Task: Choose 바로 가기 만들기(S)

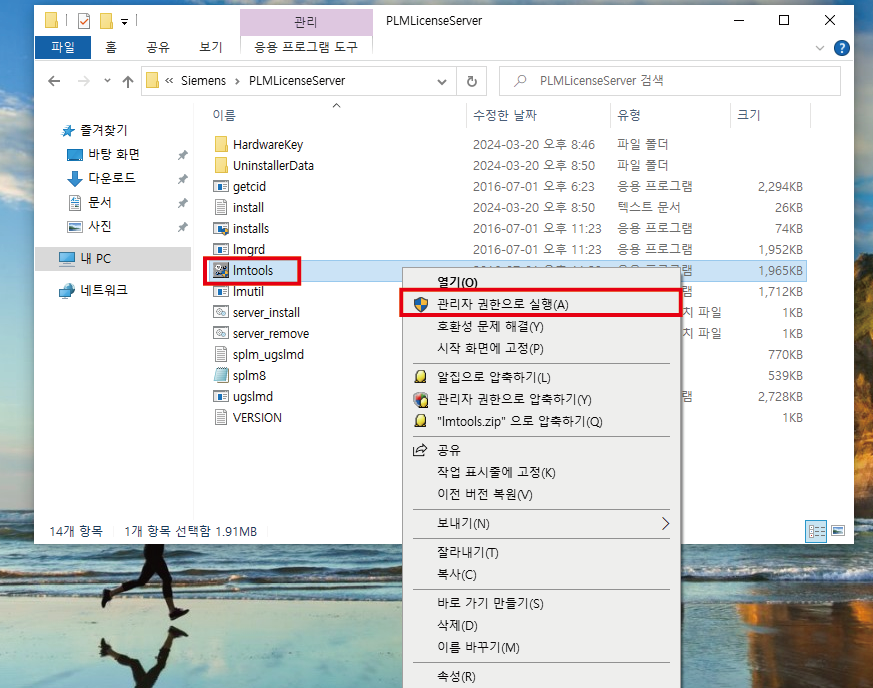Action: (541, 603)
